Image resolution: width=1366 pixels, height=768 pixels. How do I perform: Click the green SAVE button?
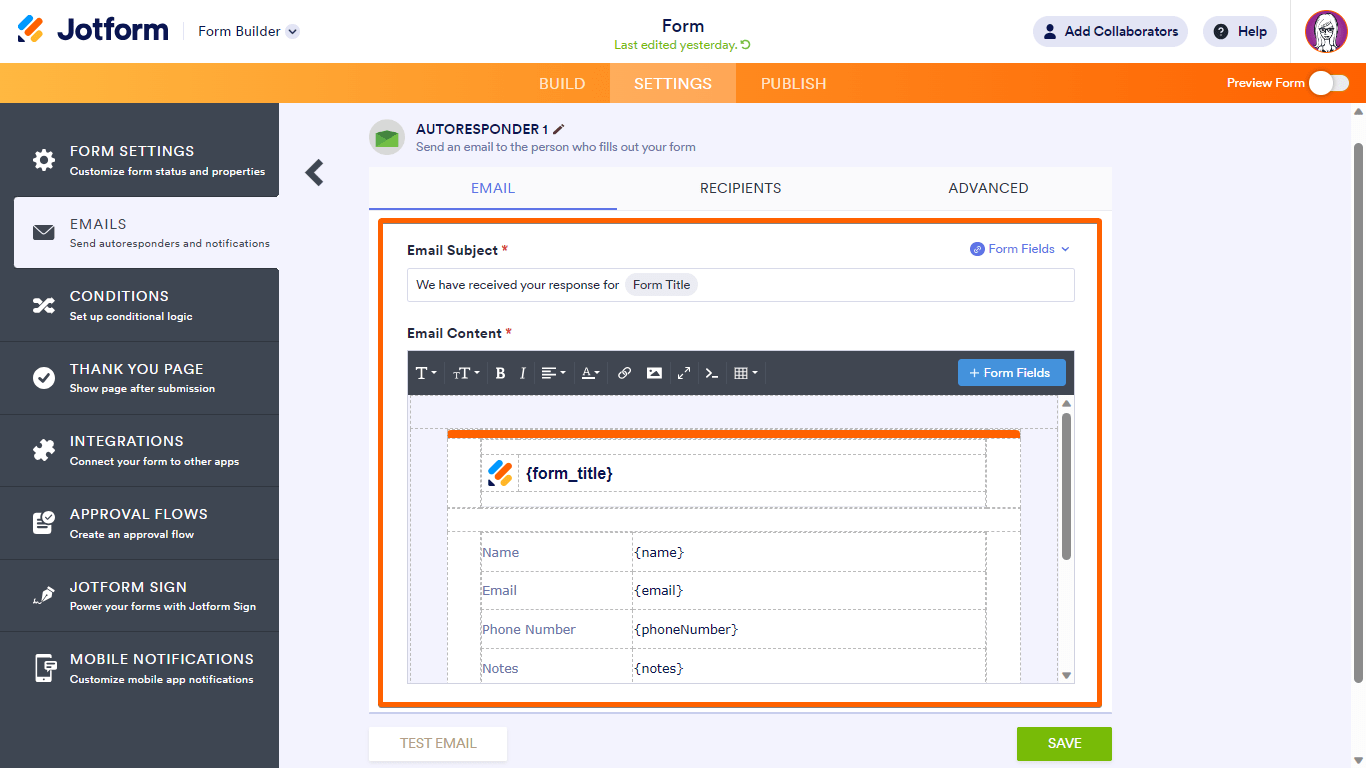(x=1064, y=743)
